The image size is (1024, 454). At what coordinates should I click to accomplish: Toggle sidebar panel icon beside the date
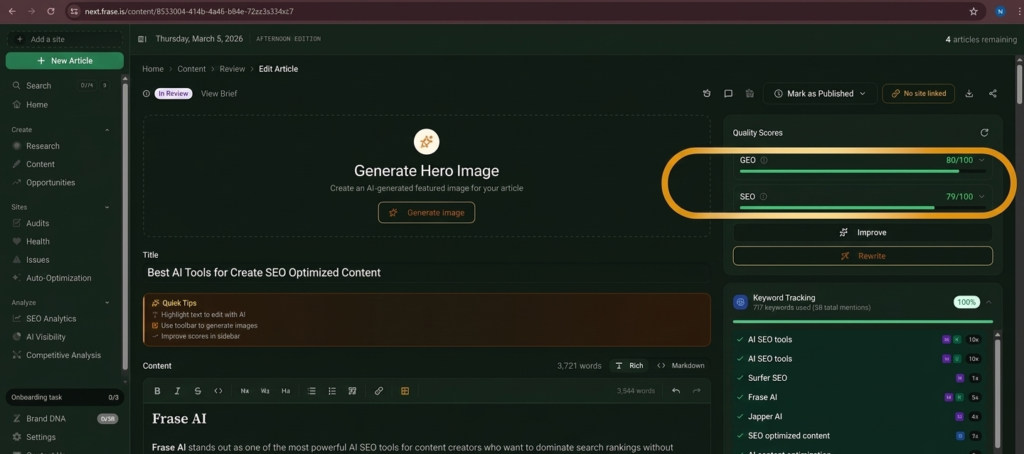coord(142,39)
